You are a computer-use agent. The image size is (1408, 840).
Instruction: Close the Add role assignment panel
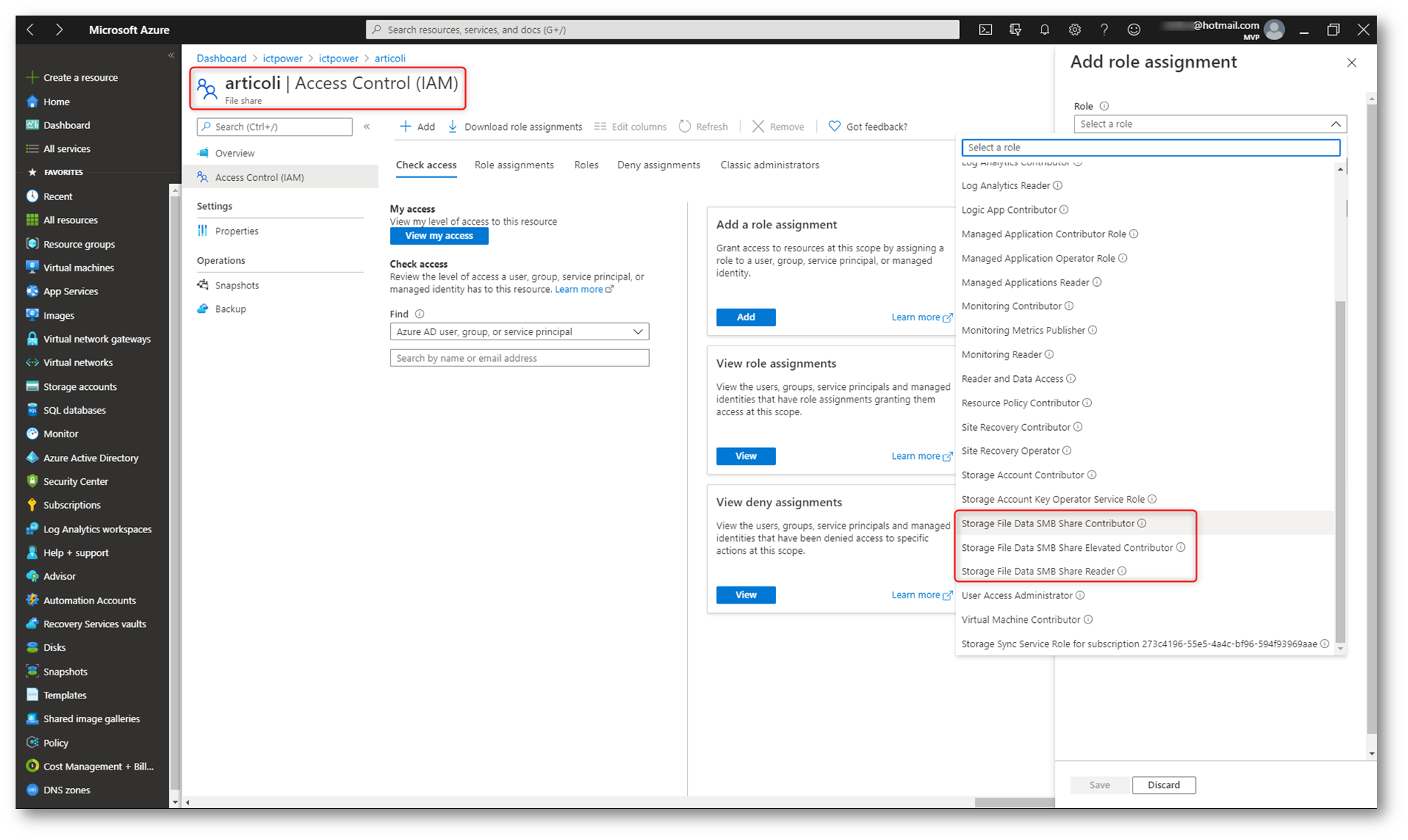tap(1352, 63)
